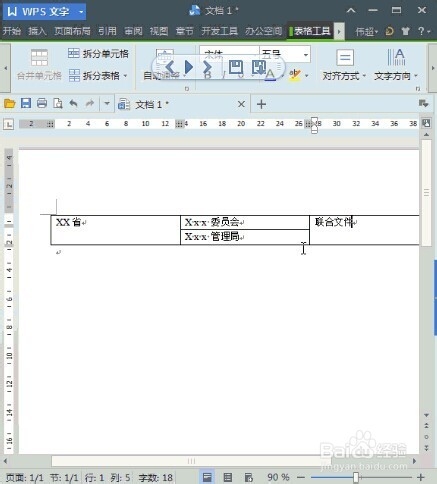Click the table cell containing XX 省
The height and width of the screenshot is (484, 437).
(115, 230)
